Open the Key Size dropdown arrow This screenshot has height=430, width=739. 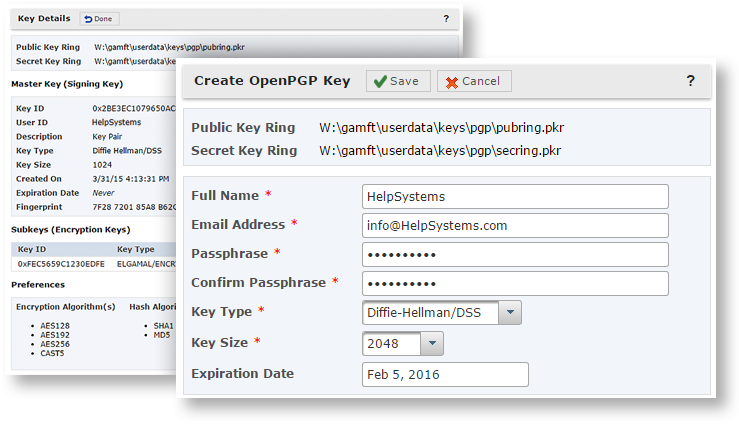[432, 344]
